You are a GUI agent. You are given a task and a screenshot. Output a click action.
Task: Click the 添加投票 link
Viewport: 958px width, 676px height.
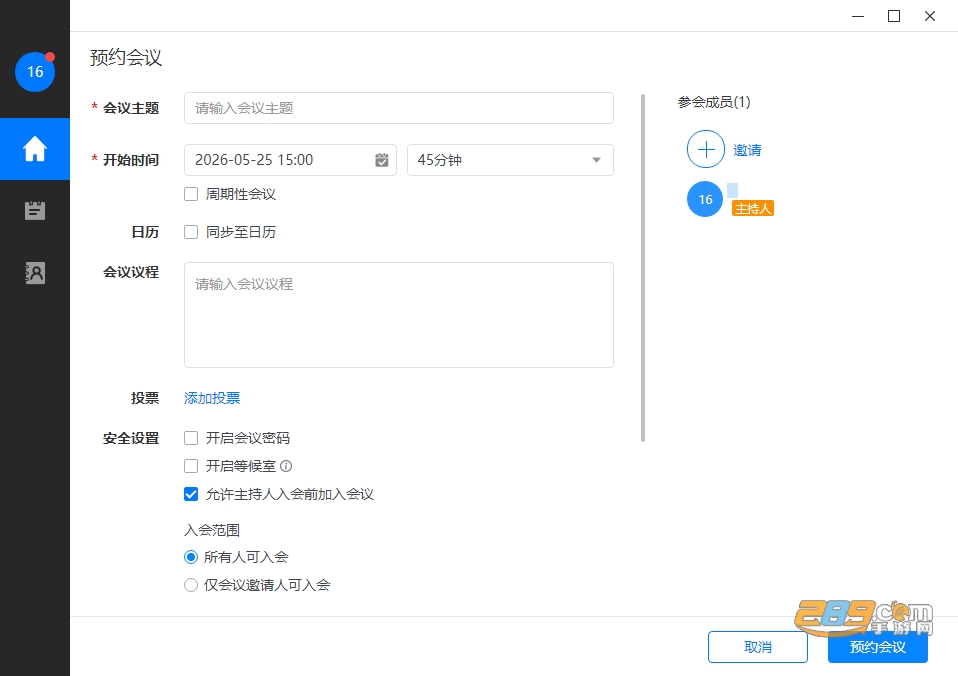point(212,398)
